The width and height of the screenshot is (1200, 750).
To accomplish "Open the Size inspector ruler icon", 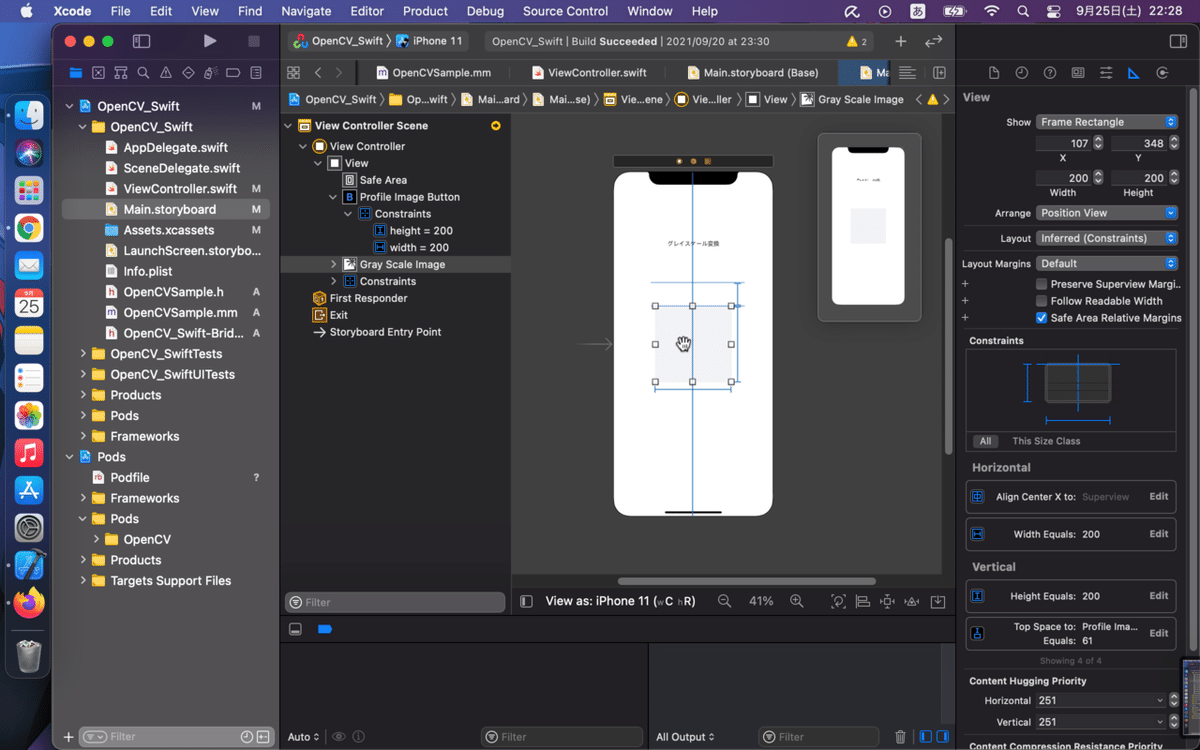I will pyautogui.click(x=1133, y=73).
